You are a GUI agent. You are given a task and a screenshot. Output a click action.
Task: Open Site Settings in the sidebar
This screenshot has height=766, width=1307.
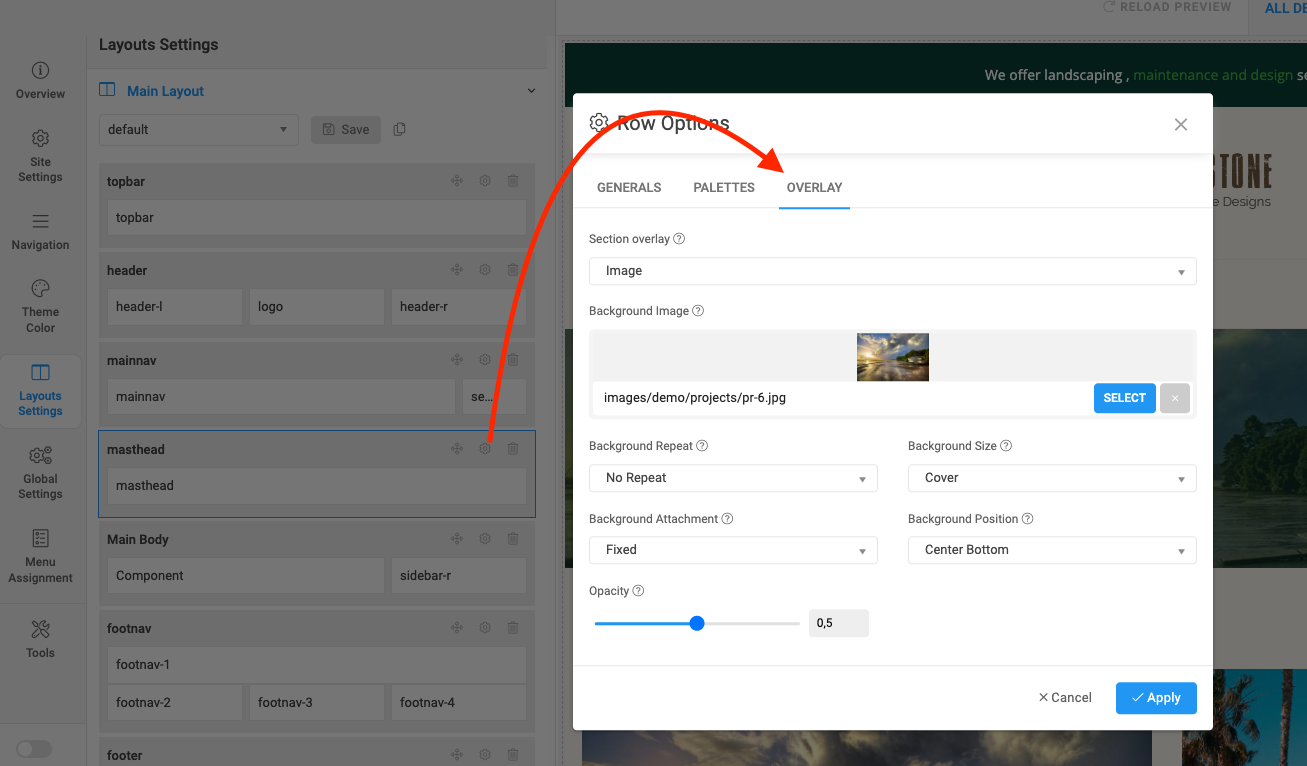pyautogui.click(x=40, y=156)
